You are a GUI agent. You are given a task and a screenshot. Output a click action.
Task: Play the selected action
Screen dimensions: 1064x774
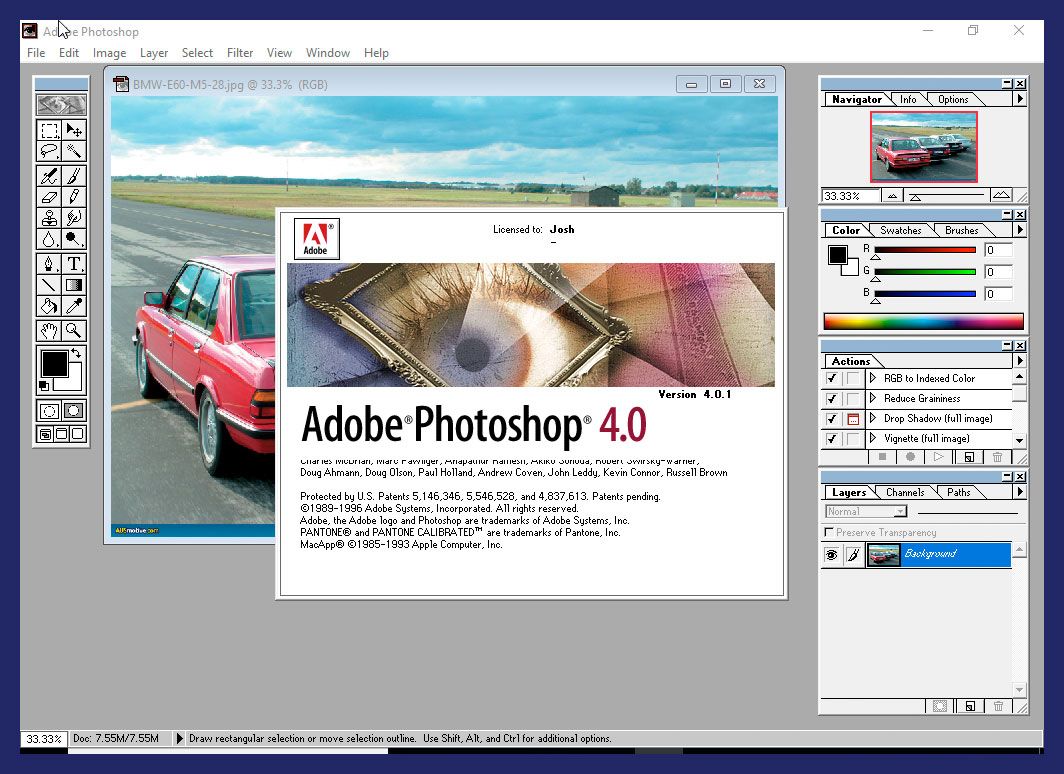click(938, 457)
